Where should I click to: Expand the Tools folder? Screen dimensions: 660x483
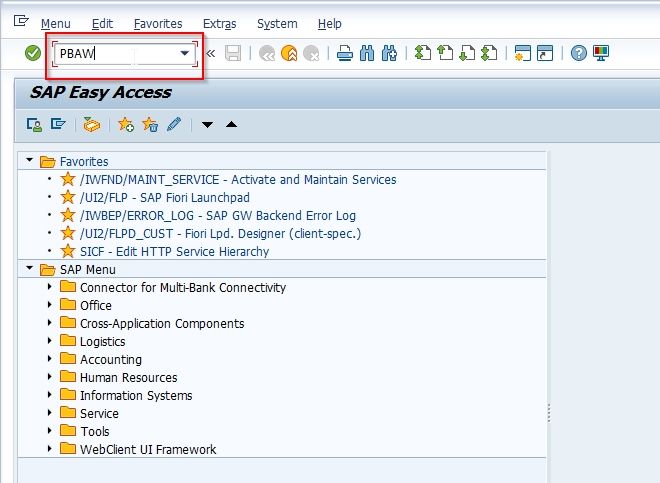pos(50,430)
